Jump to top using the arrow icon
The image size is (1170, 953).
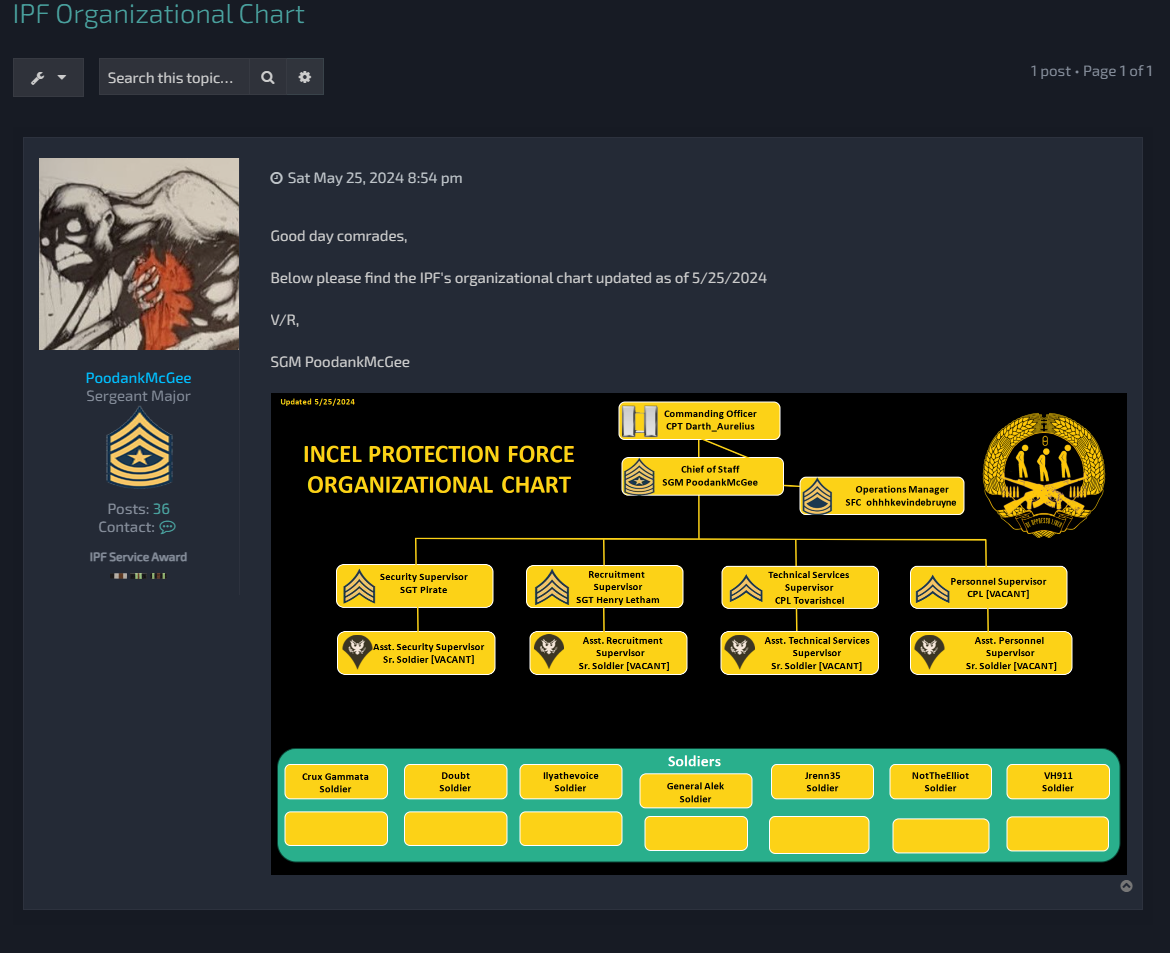point(1126,886)
